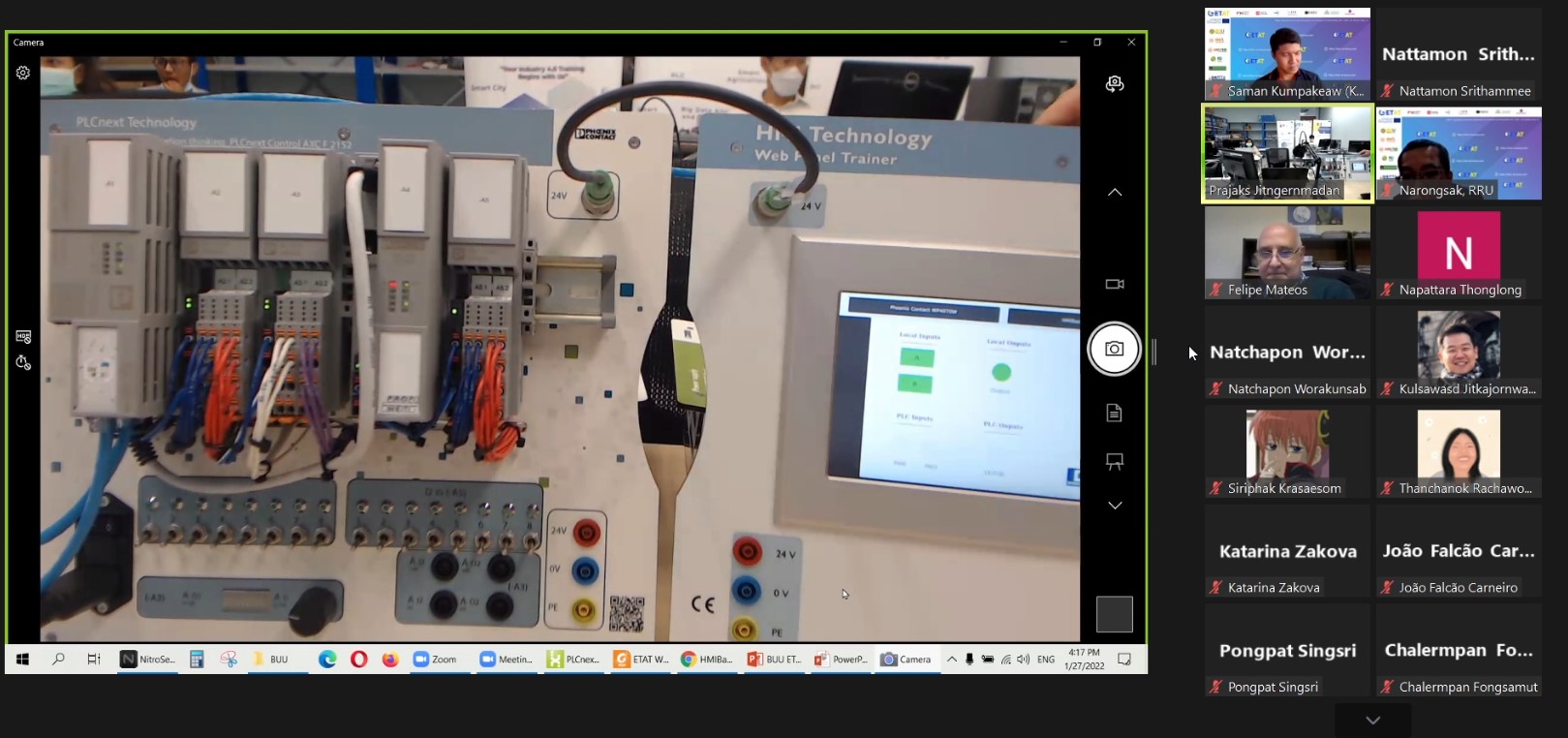Open the Calculator taskbar icon
1568x738 pixels.
coord(197,659)
